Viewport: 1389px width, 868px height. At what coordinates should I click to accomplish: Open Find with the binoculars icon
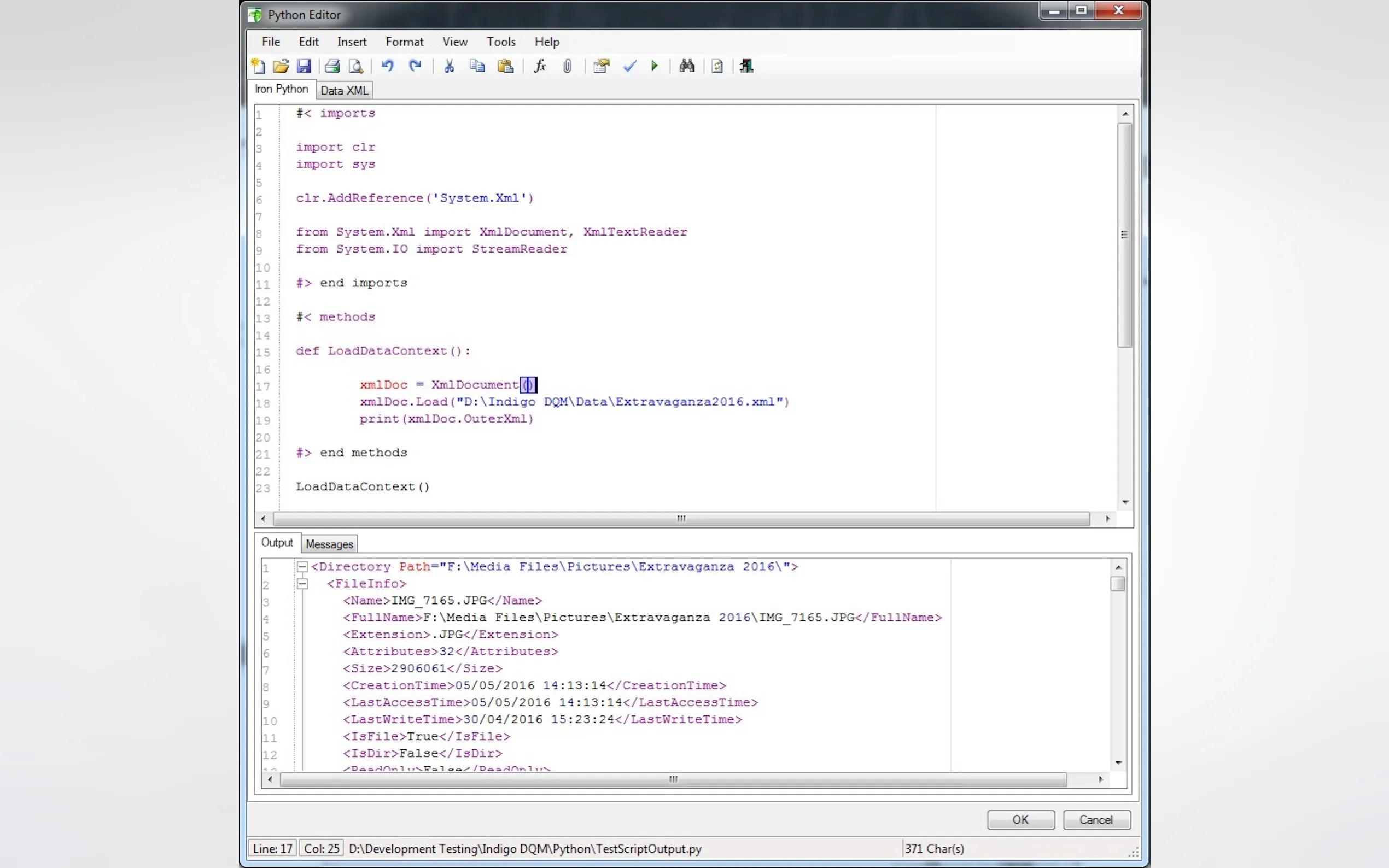click(687, 66)
